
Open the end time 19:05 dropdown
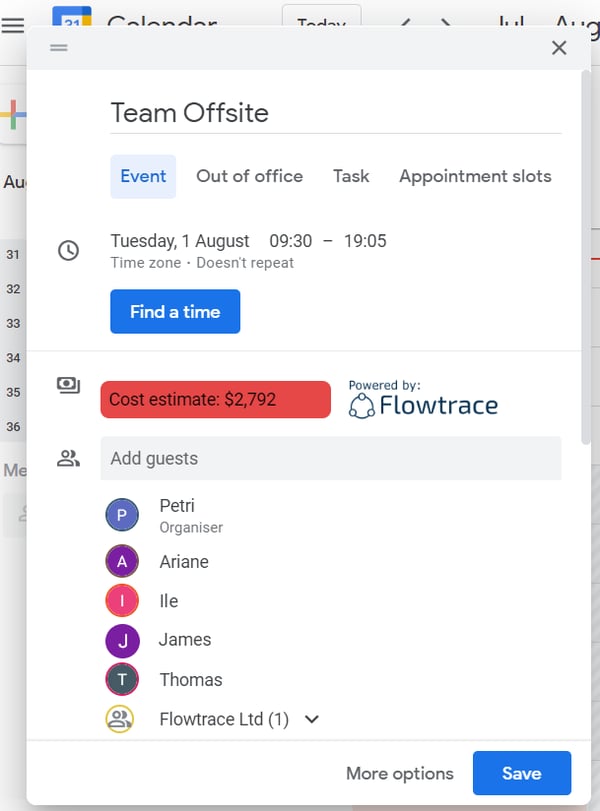[x=365, y=241]
